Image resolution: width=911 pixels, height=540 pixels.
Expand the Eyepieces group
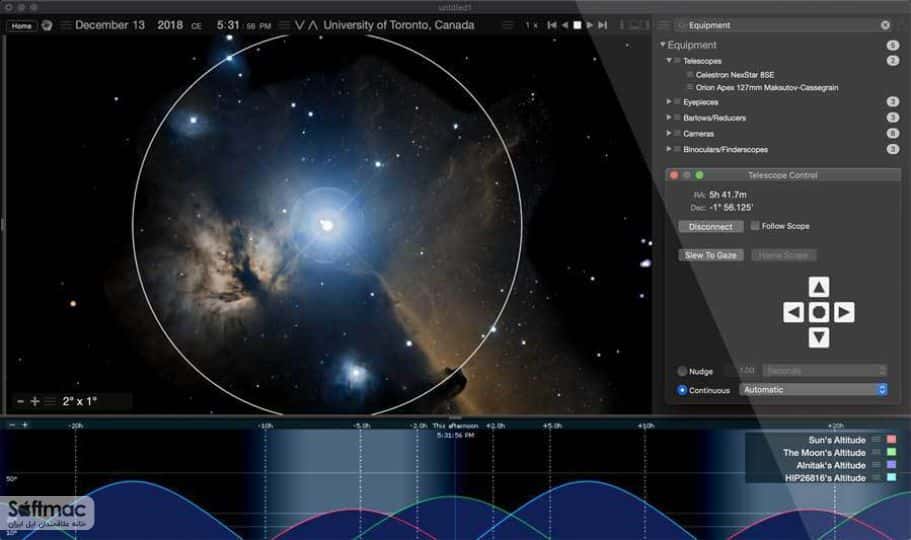click(669, 102)
